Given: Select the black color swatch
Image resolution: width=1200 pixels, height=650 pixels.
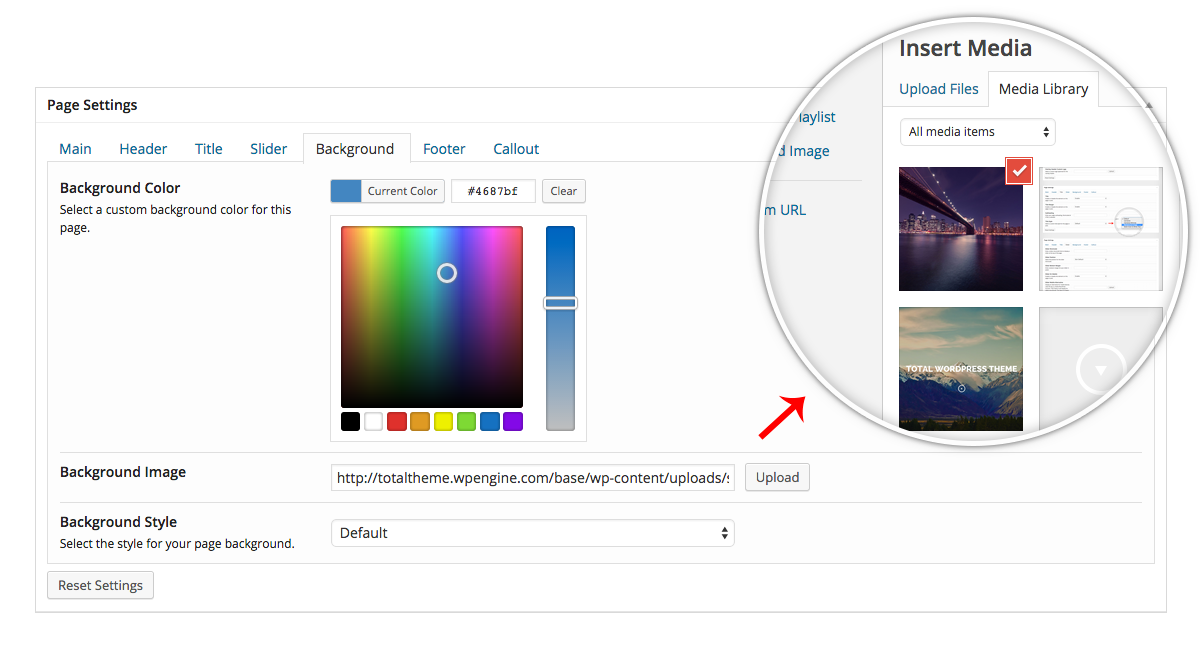Looking at the screenshot, I should click(350, 422).
